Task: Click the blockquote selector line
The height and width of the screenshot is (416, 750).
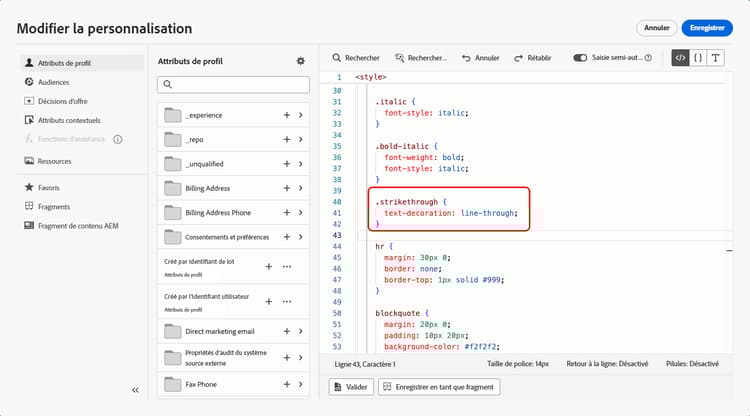Action: [397, 313]
